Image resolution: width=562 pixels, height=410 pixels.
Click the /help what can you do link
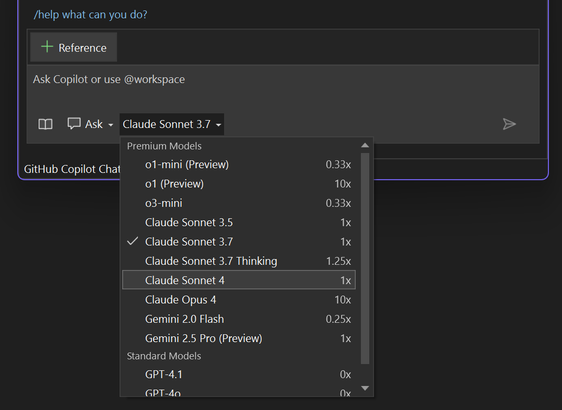pos(90,15)
